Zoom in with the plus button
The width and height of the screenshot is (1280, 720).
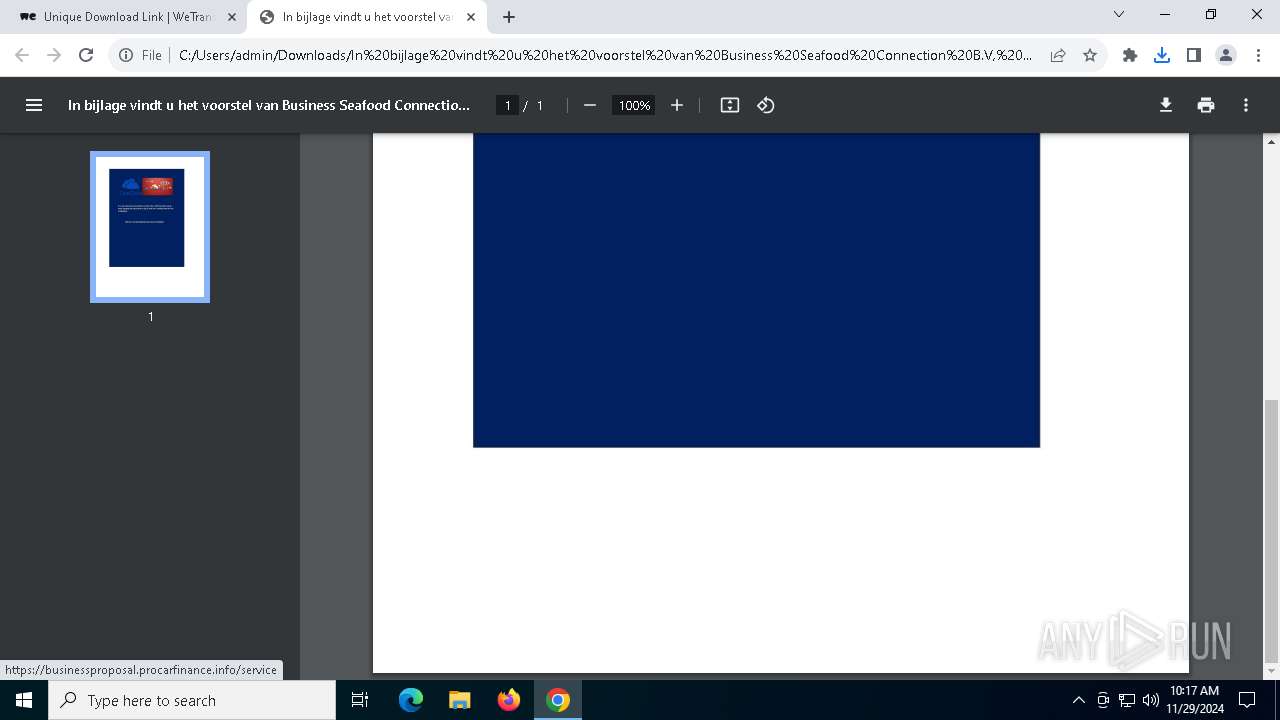pos(677,105)
